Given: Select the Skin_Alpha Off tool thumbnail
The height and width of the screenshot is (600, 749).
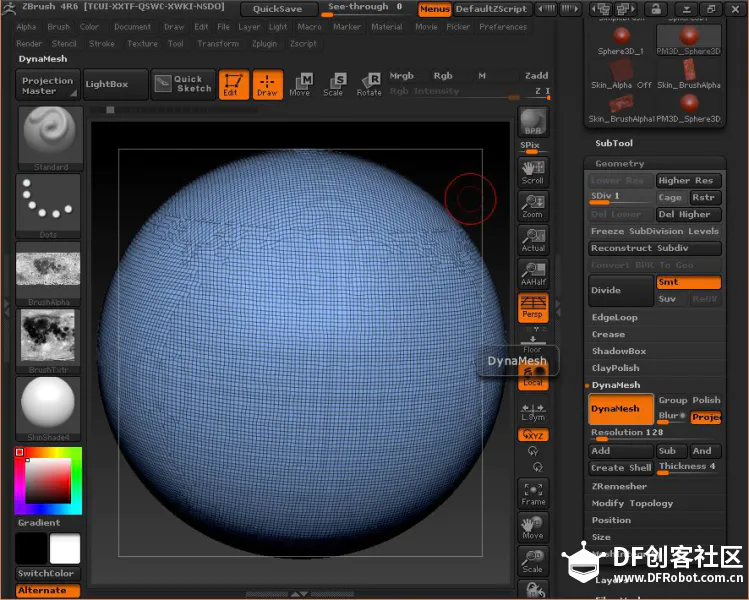Looking at the screenshot, I should 621,74.
